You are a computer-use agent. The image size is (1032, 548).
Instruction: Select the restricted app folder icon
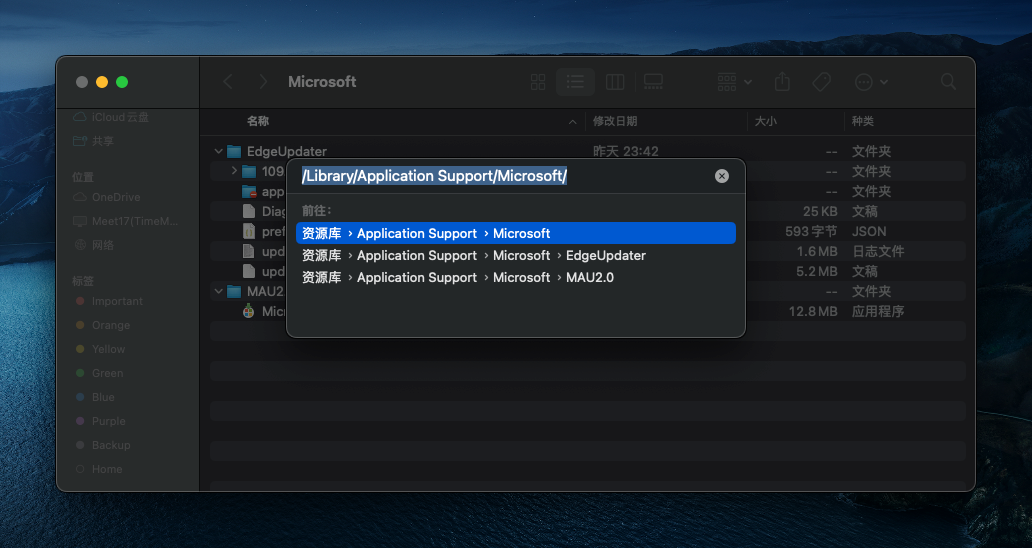coord(249,191)
